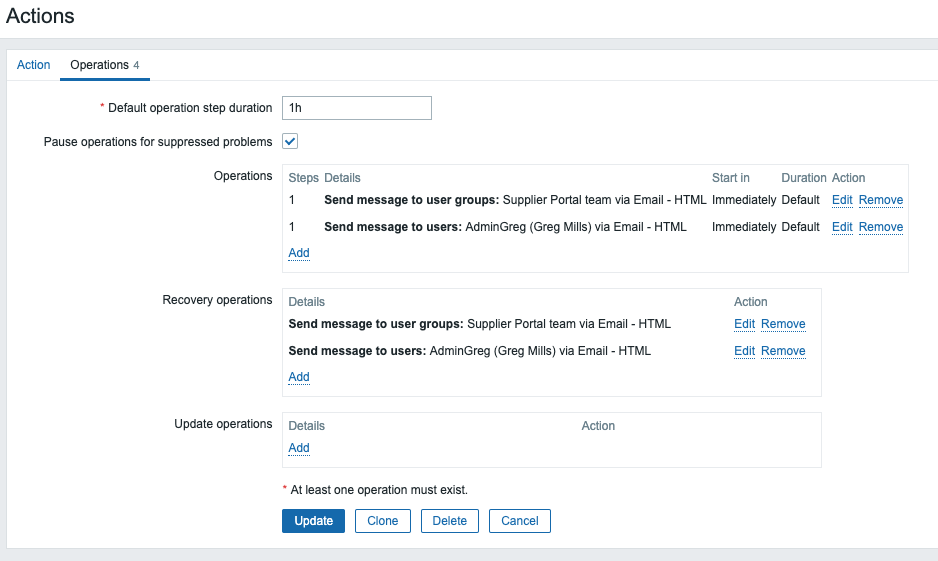This screenshot has width=938, height=561.
Task: Remove the AdminGreg recovery operation
Action: 783,351
